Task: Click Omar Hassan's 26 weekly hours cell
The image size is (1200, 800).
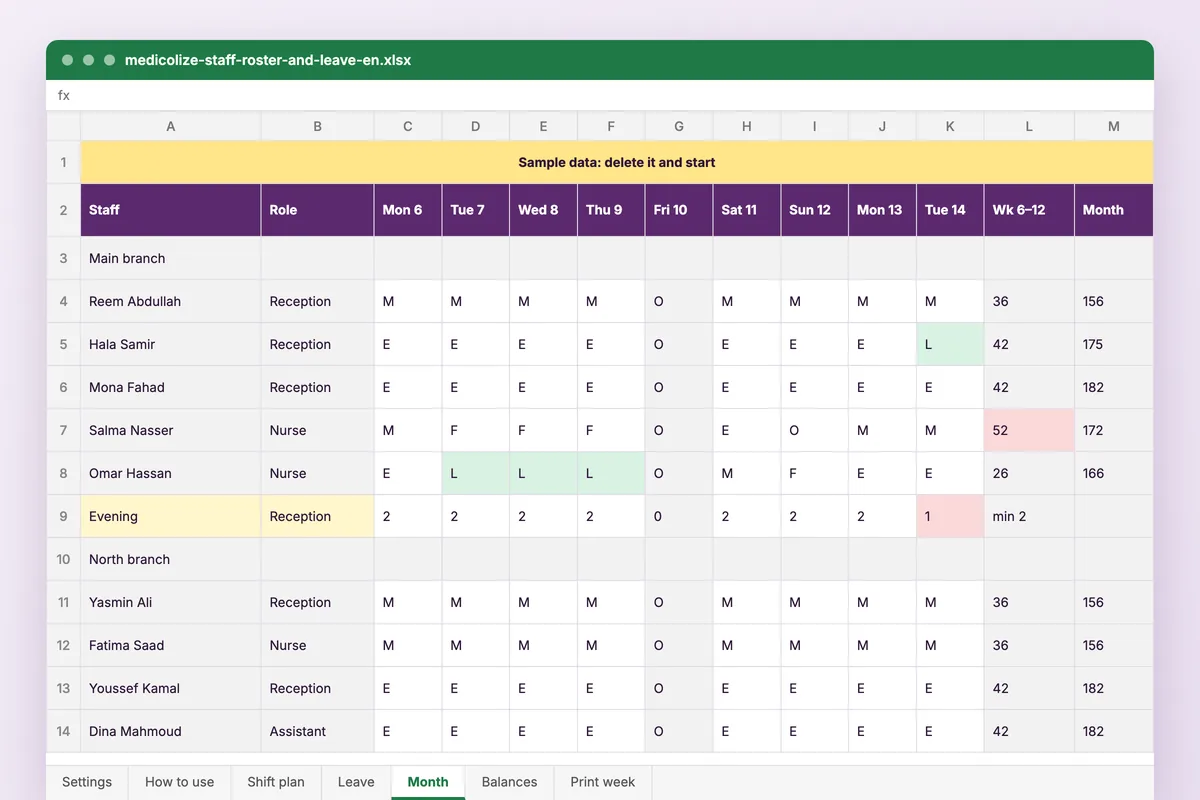Action: pyautogui.click(x=1029, y=473)
